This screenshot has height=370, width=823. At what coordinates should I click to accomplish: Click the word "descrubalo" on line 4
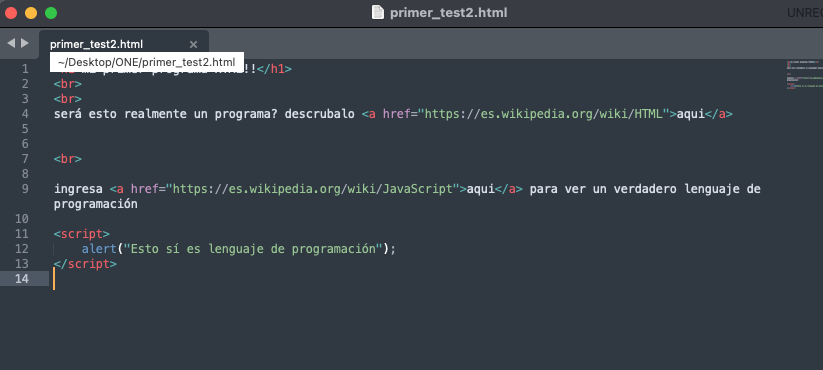click(x=320, y=114)
